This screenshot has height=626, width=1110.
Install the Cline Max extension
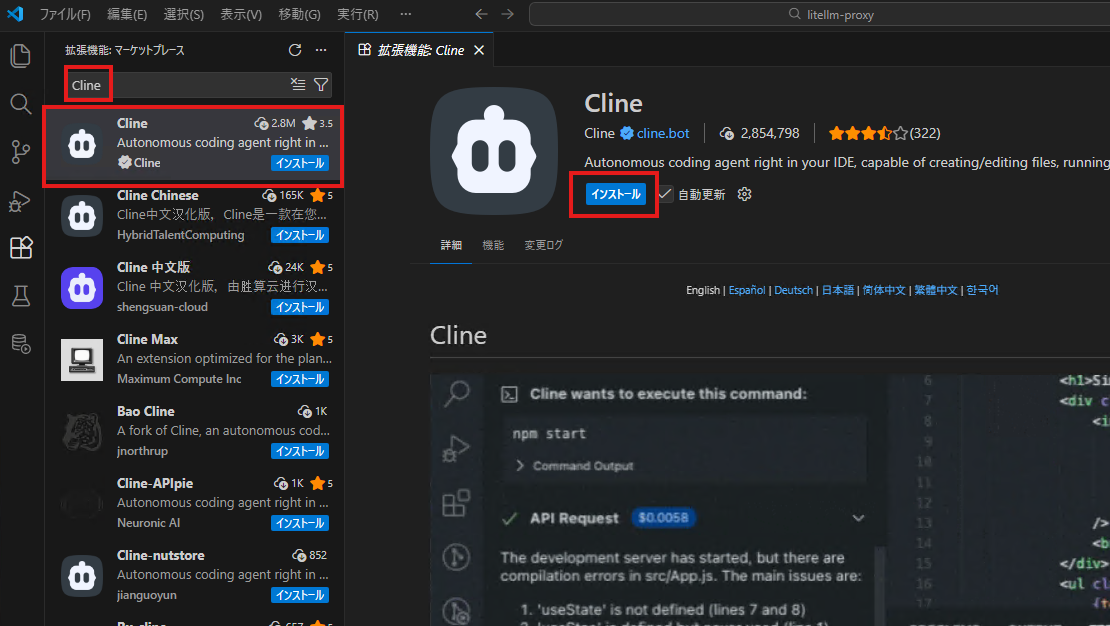pyautogui.click(x=300, y=379)
